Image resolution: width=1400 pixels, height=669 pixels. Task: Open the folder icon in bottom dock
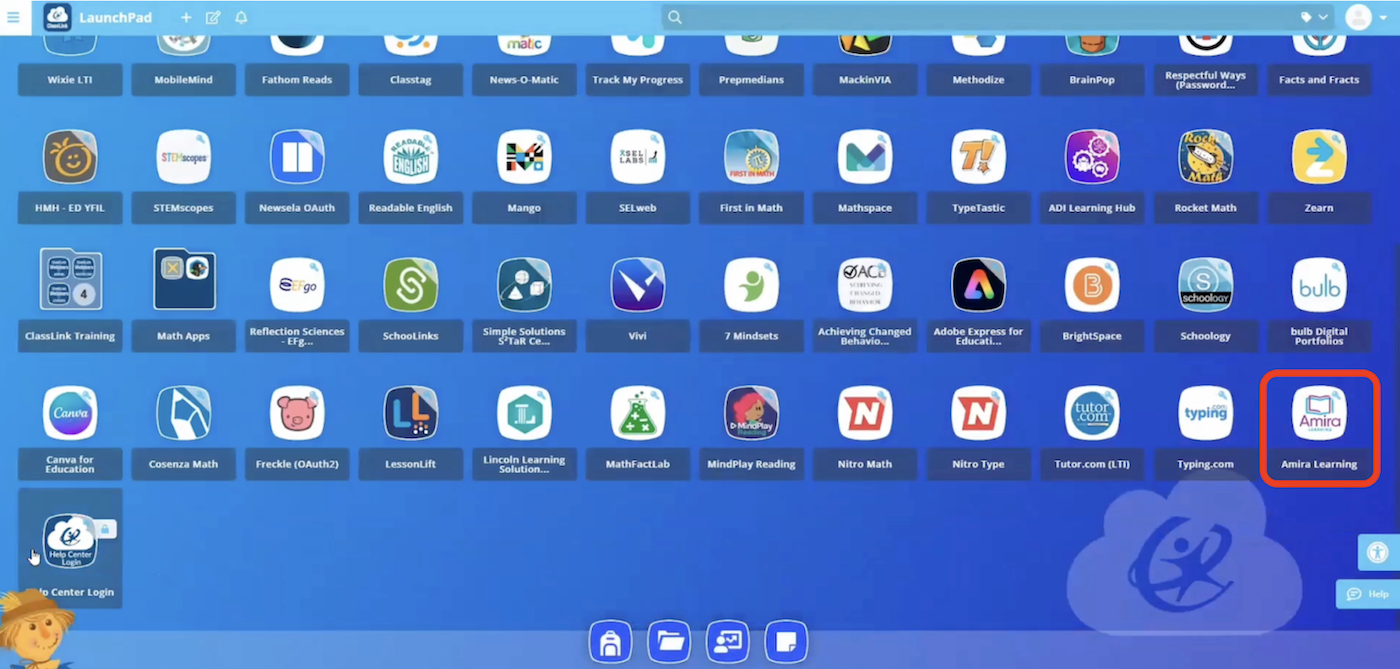tap(668, 642)
